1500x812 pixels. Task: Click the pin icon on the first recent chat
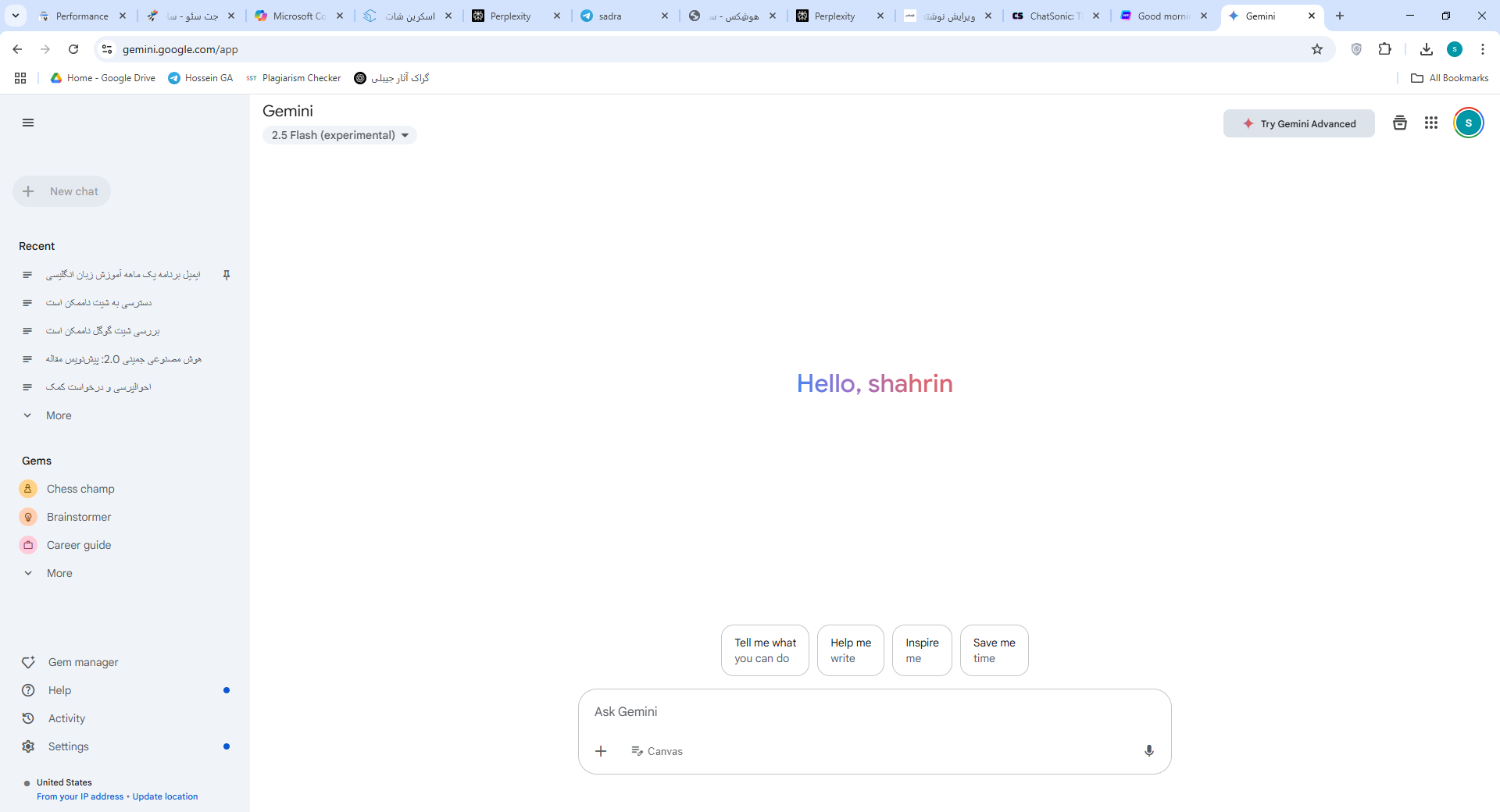[227, 275]
